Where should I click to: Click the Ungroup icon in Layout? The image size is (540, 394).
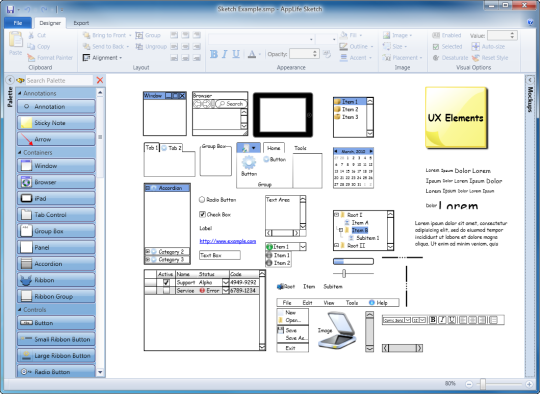tap(139, 46)
